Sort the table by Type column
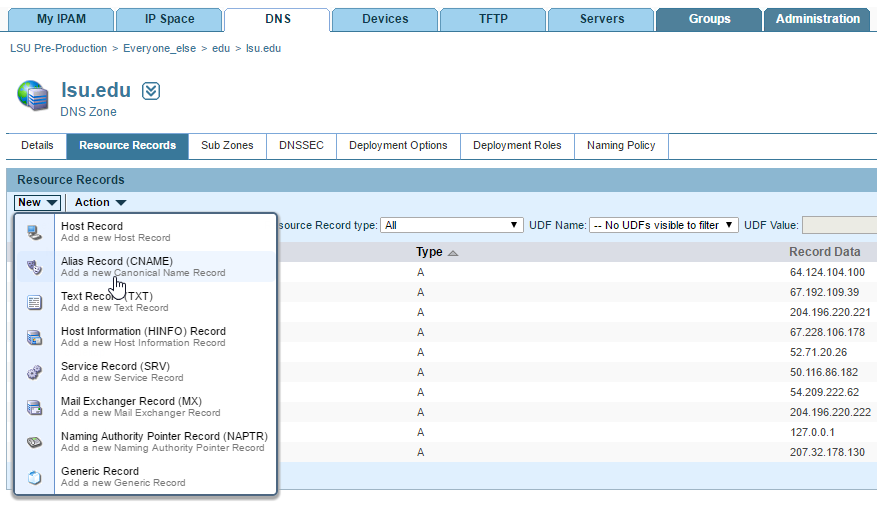Image resolution: width=877 pixels, height=509 pixels. 436,252
